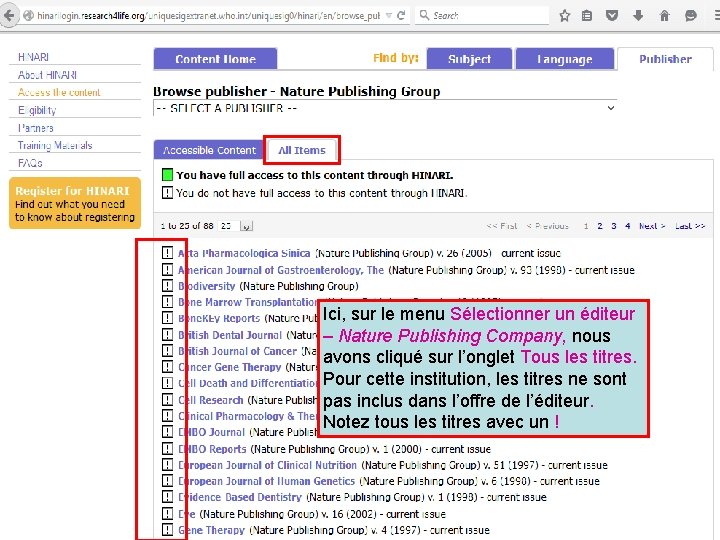Open the downloads arrow icon
Image resolution: width=720 pixels, height=540 pixels.
pyautogui.click(x=638, y=16)
